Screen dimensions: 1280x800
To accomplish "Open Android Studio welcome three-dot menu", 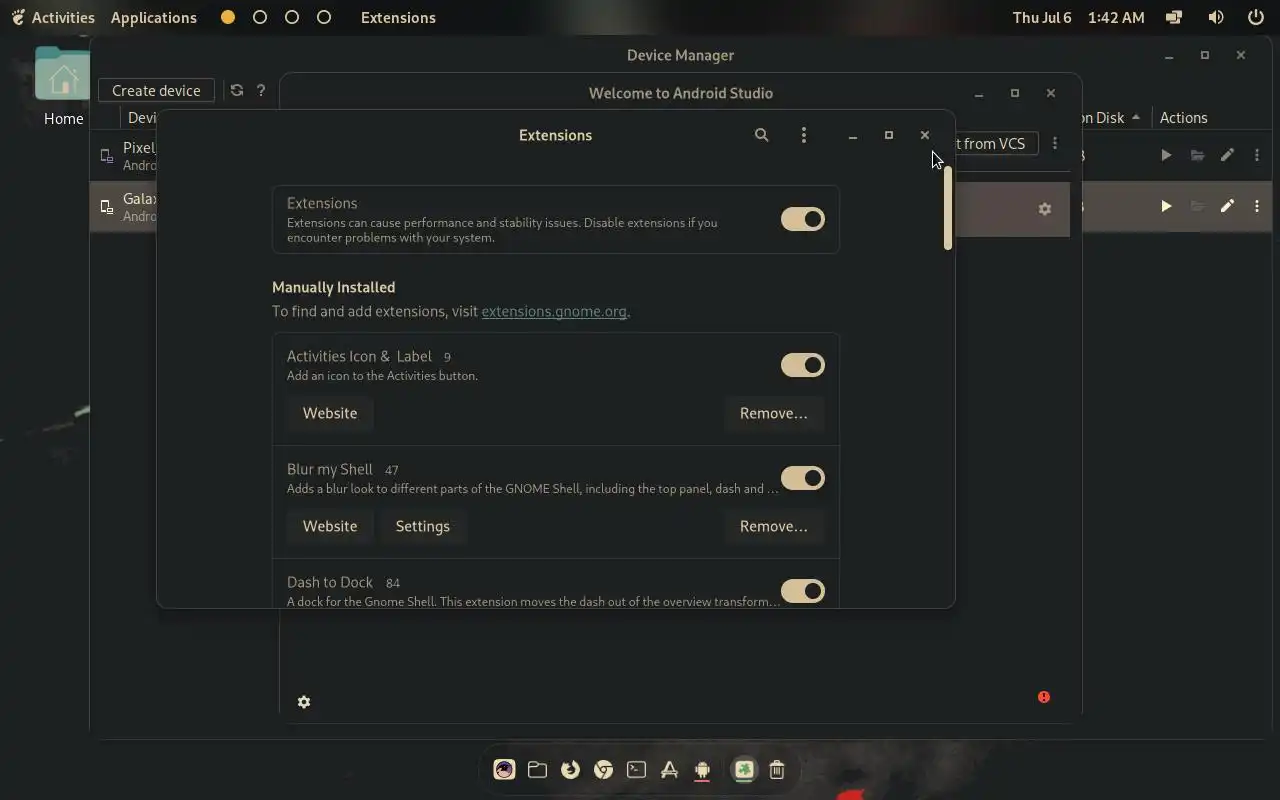I will pyautogui.click(x=1055, y=143).
